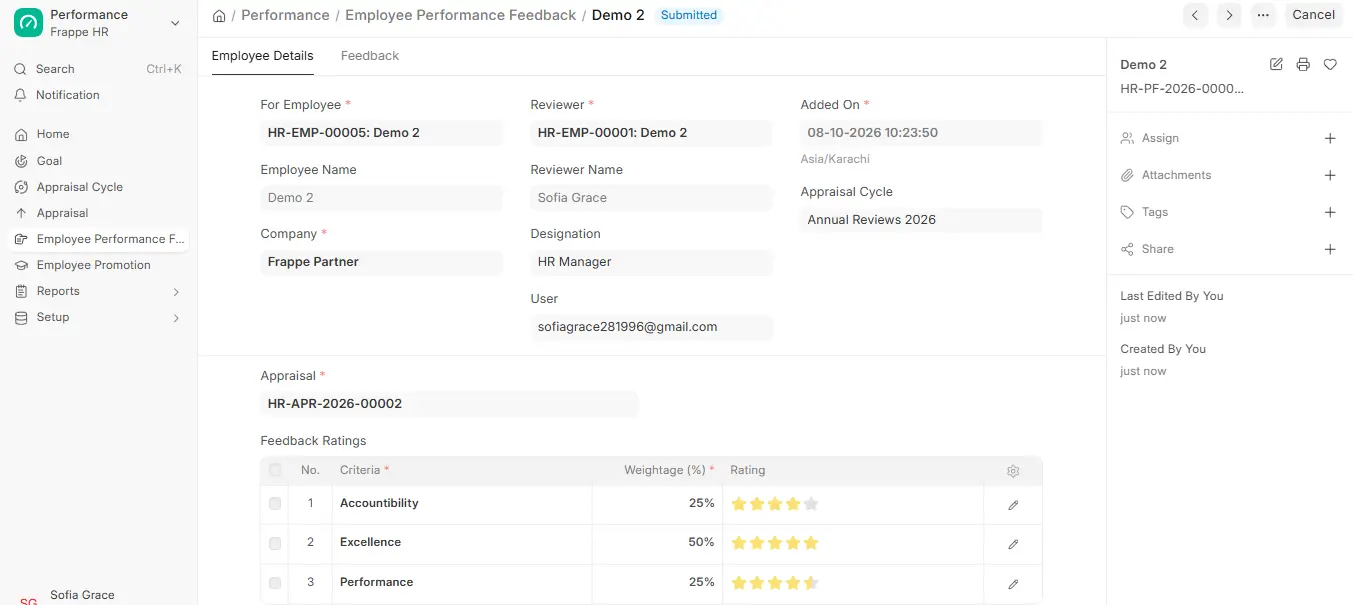Viewport: 1353px width, 605px height.
Task: Edit the Performance criteria row pencil icon
Action: 1013,584
